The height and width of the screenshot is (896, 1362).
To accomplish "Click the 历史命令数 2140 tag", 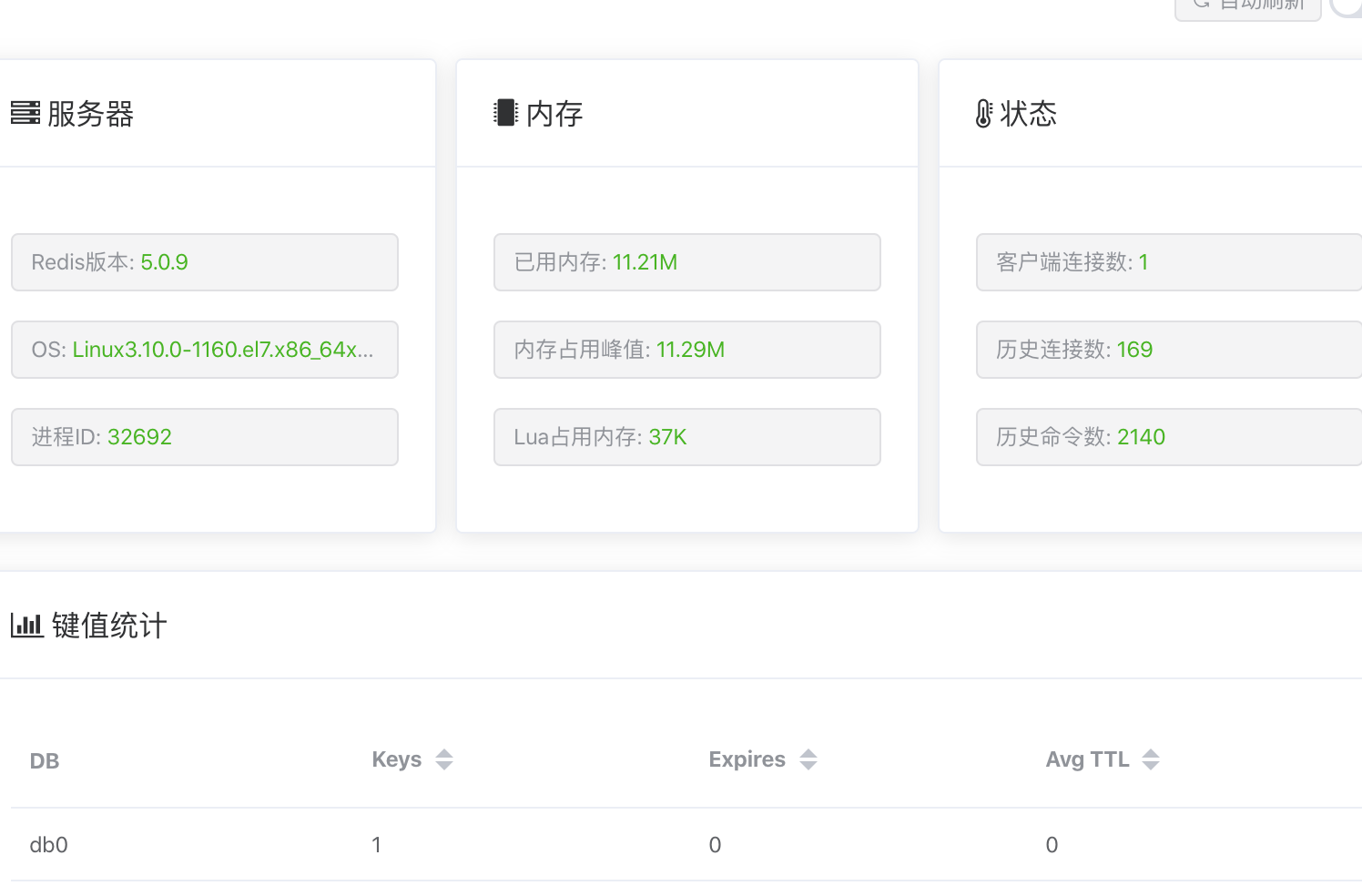I will (1169, 437).
